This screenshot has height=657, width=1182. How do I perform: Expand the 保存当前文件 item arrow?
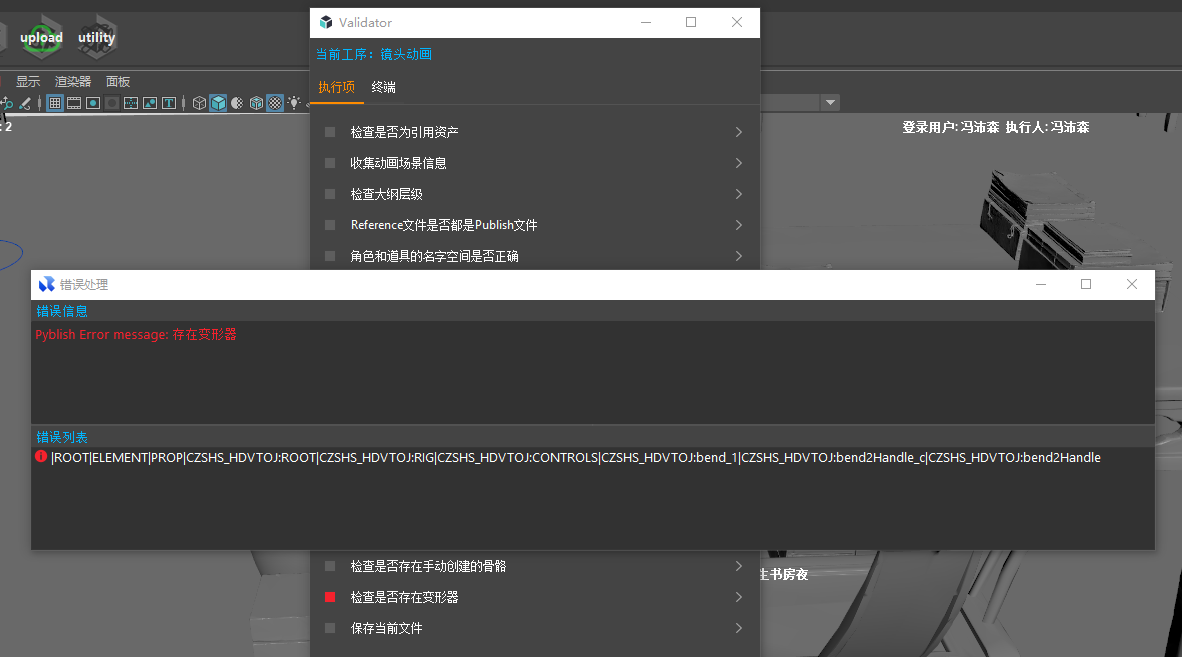pyautogui.click(x=738, y=628)
